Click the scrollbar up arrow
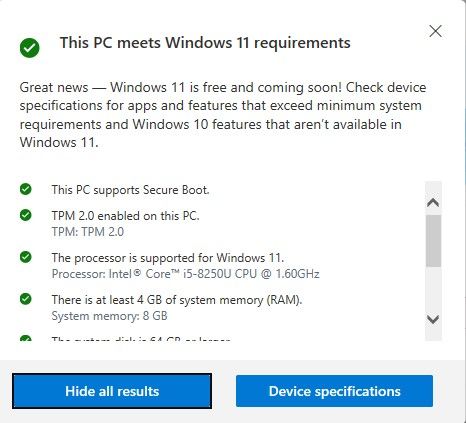The height and width of the screenshot is (423, 466). tap(433, 202)
